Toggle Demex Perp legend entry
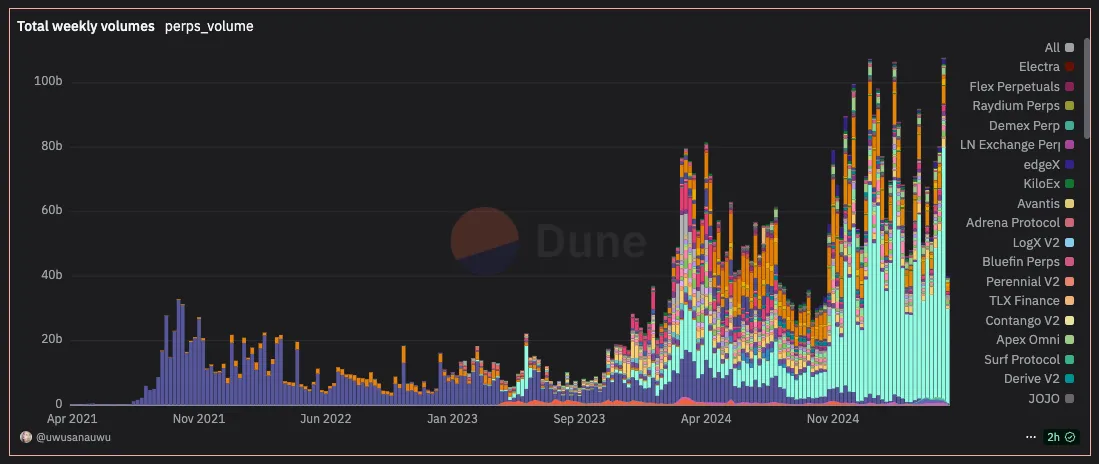This screenshot has width=1099, height=464. [x=1032, y=126]
